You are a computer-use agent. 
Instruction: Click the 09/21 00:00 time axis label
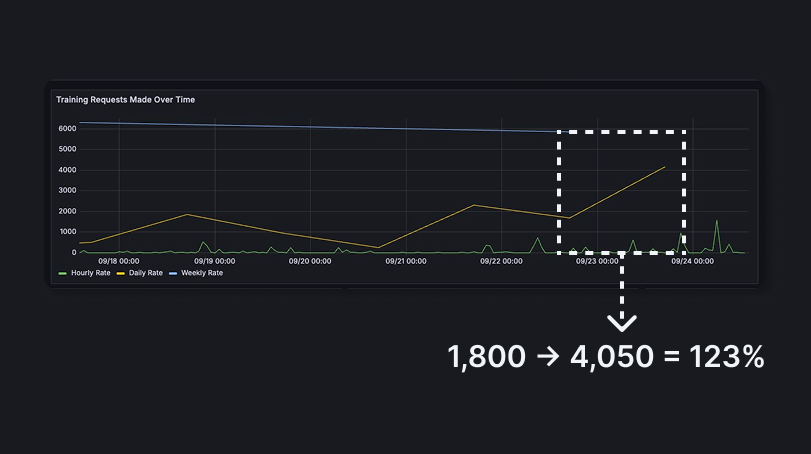pyautogui.click(x=405, y=261)
